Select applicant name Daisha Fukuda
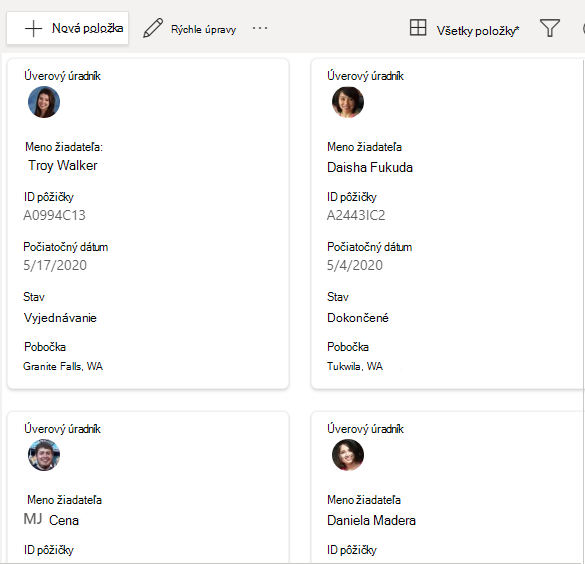The width and height of the screenshot is (585, 564). pos(370,167)
